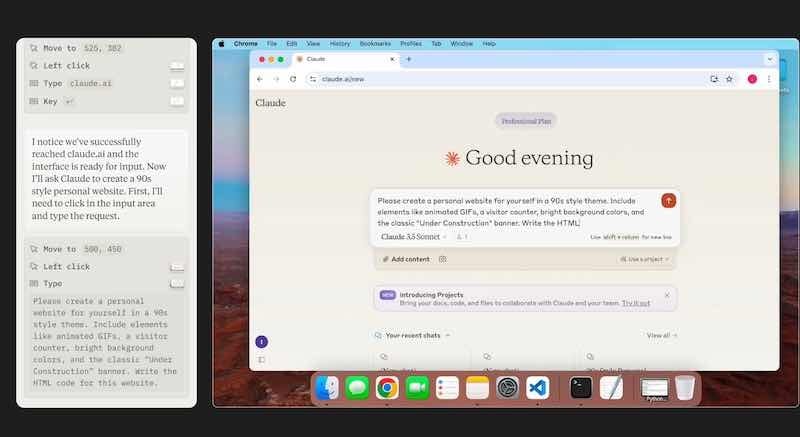Open the Chrome tab search chevron
The image size is (800, 437).
click(769, 59)
